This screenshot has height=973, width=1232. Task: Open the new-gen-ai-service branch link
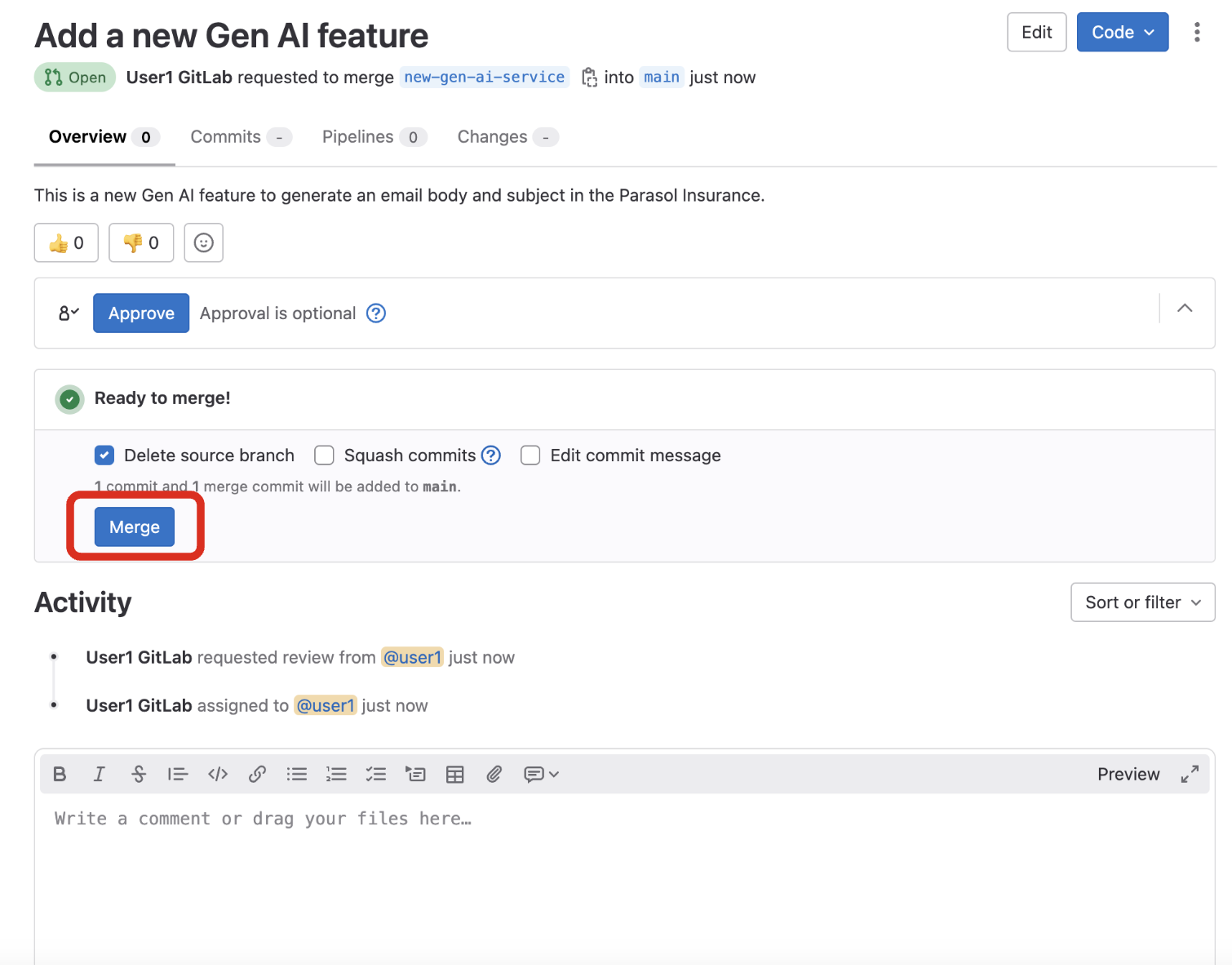coord(484,78)
